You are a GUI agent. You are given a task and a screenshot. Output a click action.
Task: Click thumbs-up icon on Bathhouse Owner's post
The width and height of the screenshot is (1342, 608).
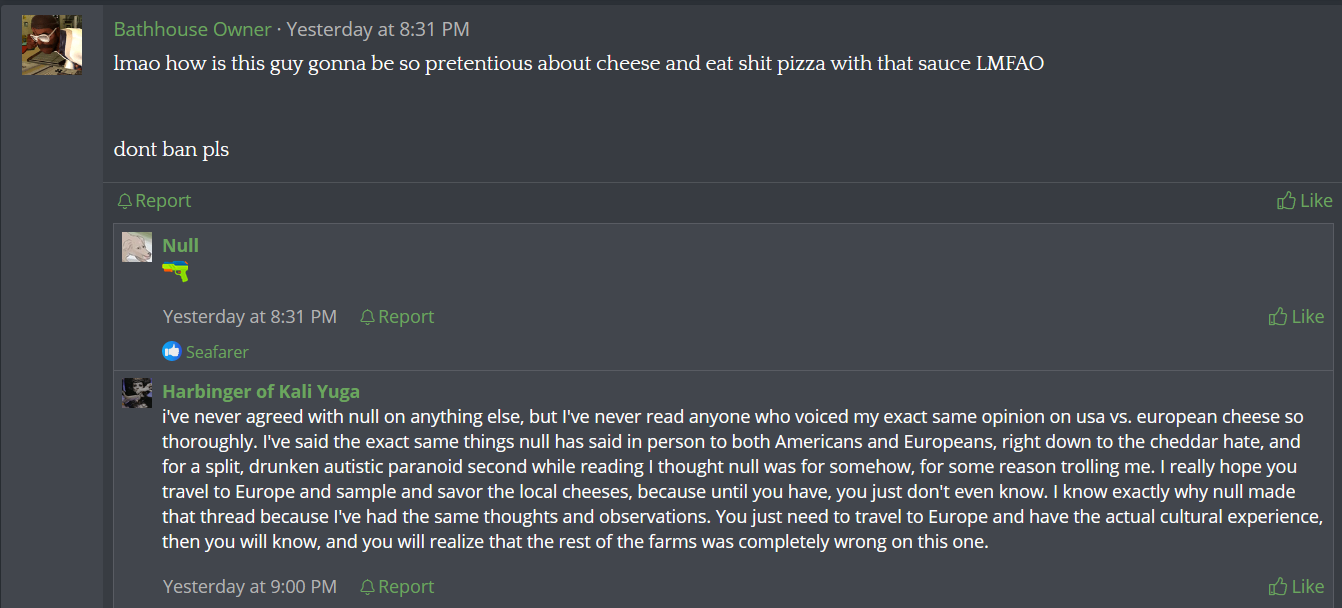pos(1286,201)
